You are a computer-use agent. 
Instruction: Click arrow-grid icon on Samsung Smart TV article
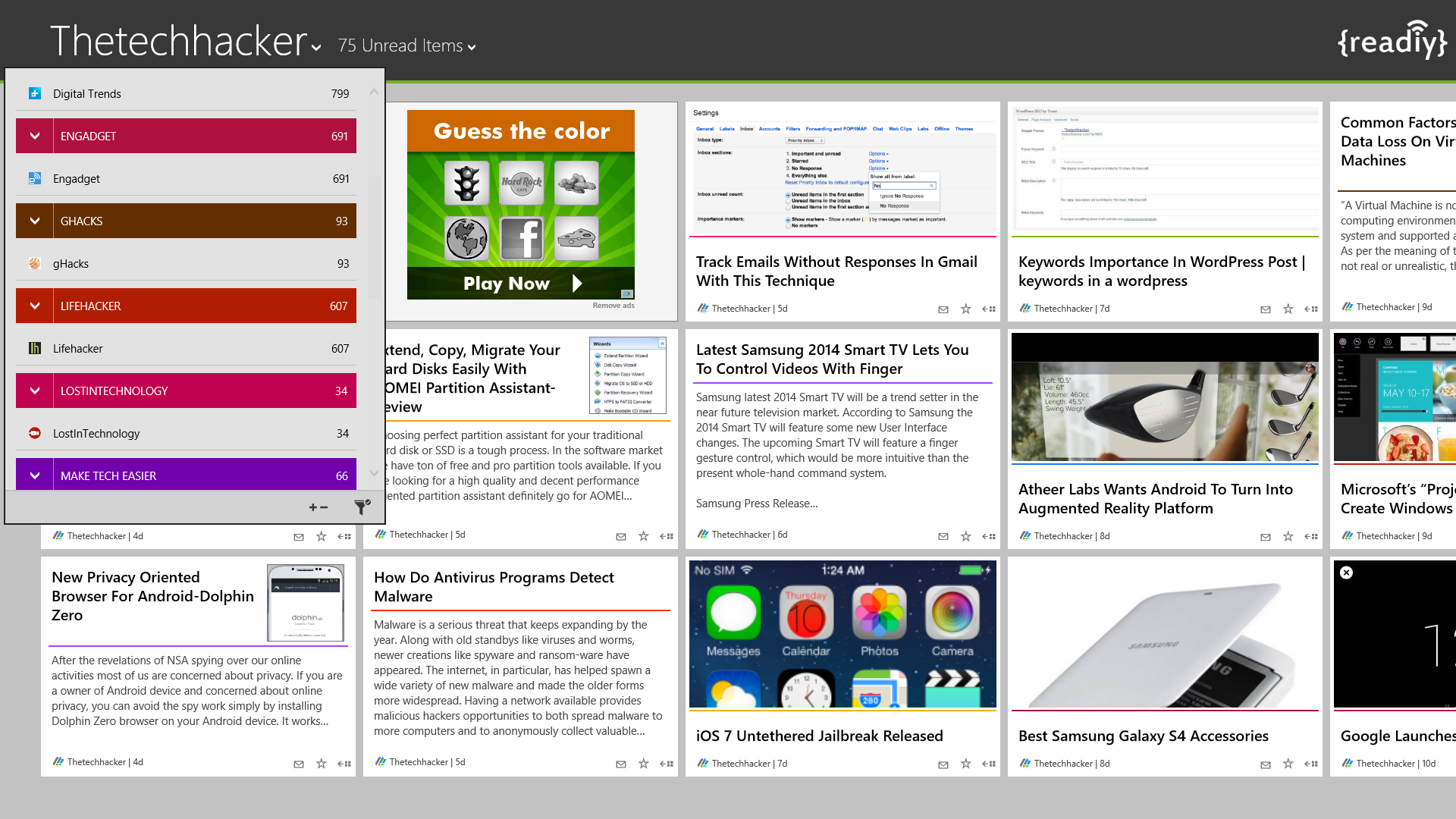(989, 537)
